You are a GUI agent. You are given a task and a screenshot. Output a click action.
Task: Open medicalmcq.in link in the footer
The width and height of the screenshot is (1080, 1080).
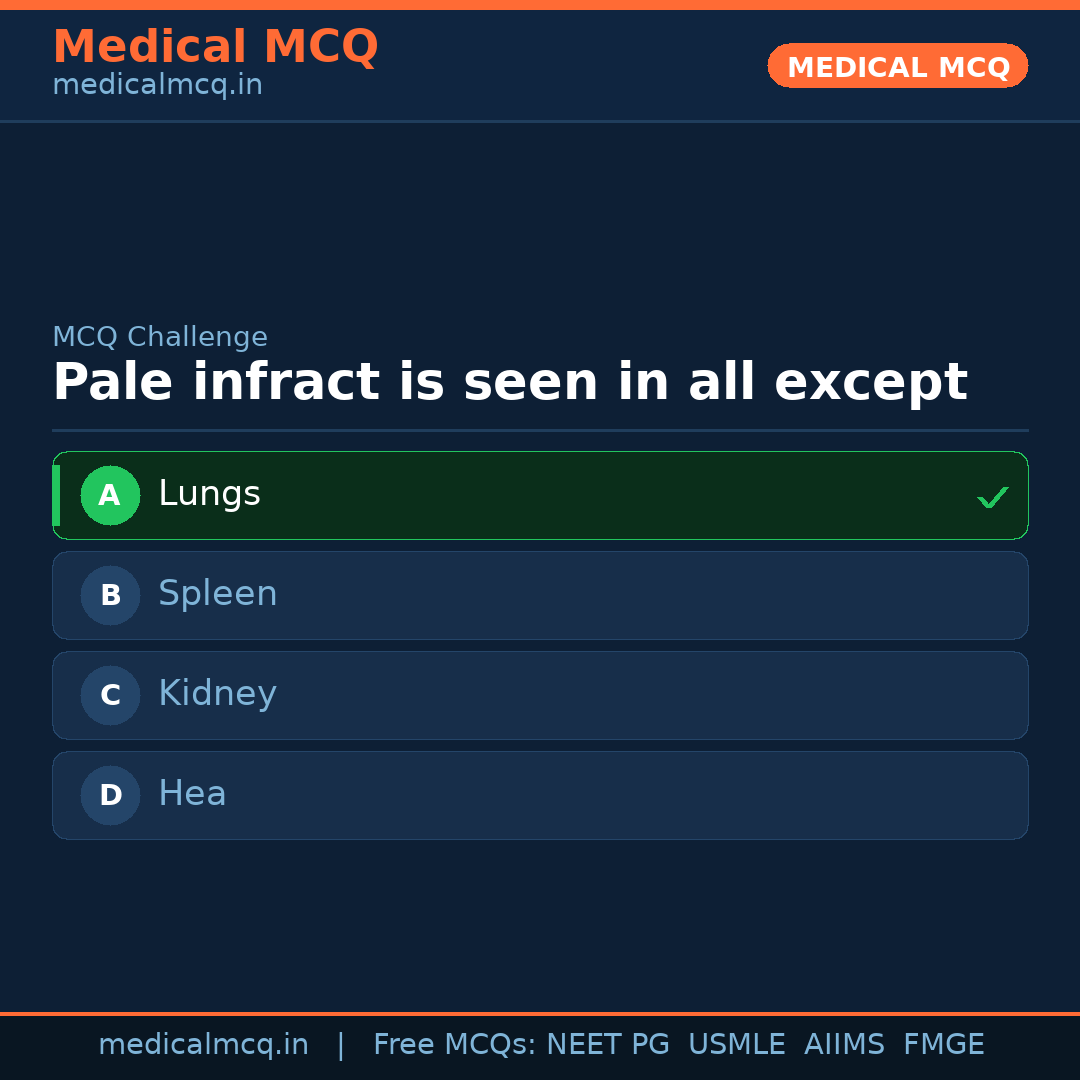203,1045
